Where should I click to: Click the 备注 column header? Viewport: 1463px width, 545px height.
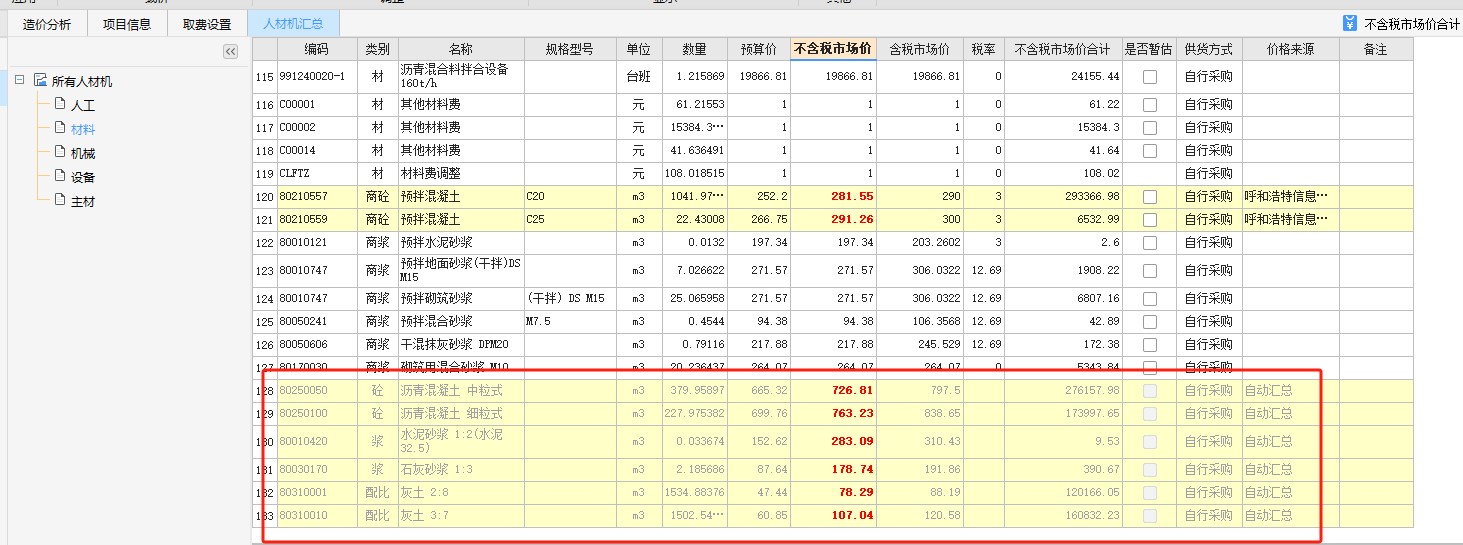(x=1376, y=49)
